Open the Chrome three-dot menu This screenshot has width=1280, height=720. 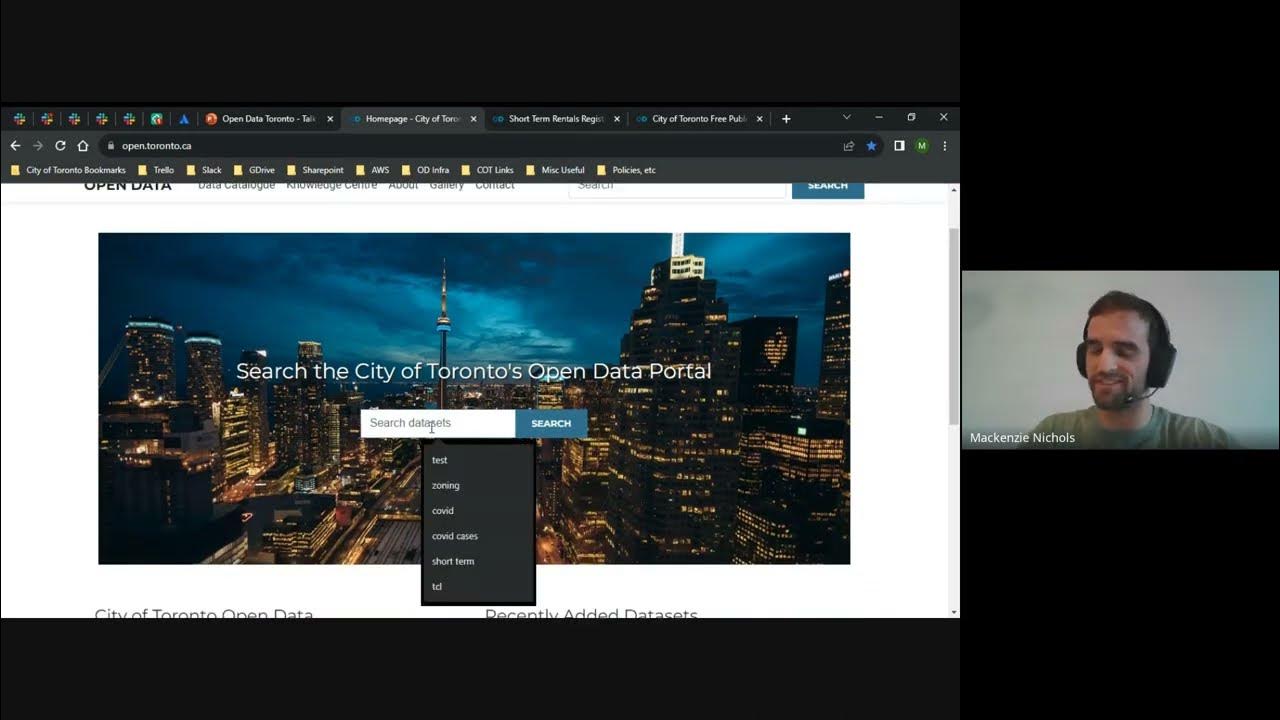point(944,146)
